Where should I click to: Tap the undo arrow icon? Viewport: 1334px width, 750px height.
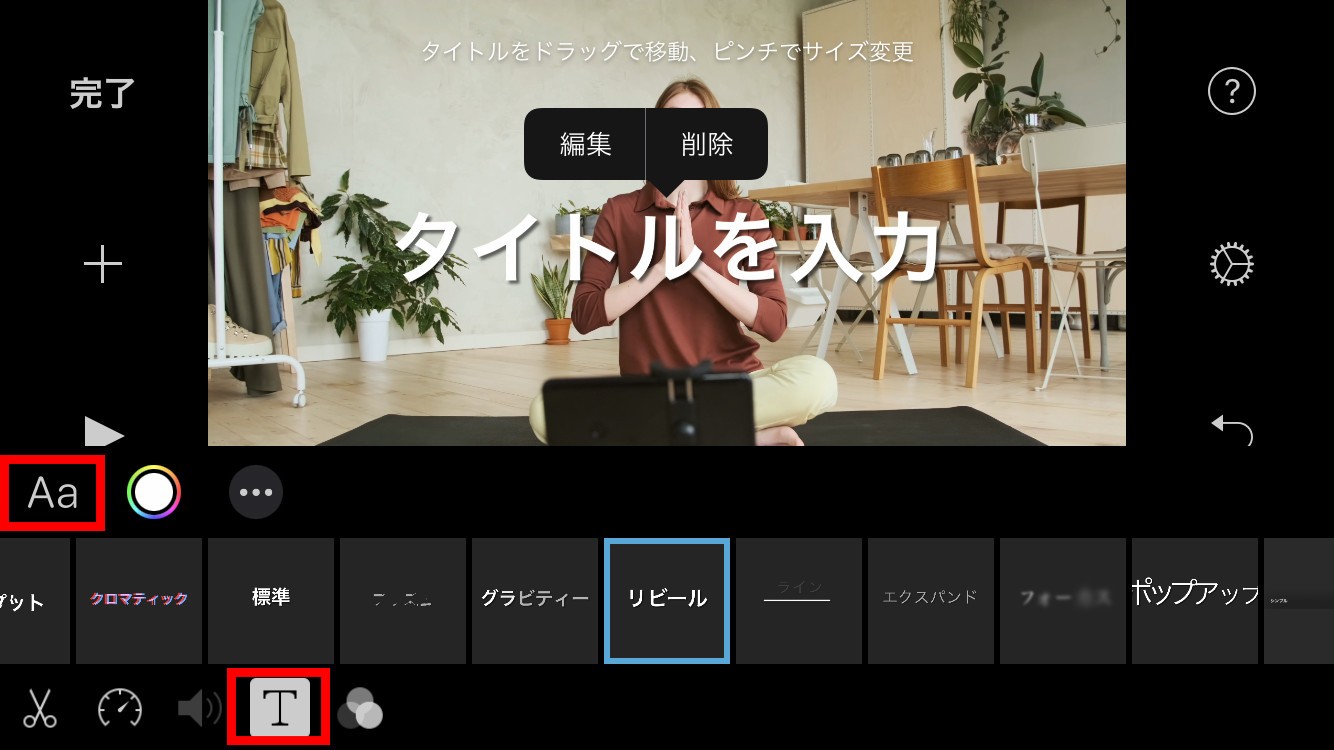point(1232,430)
